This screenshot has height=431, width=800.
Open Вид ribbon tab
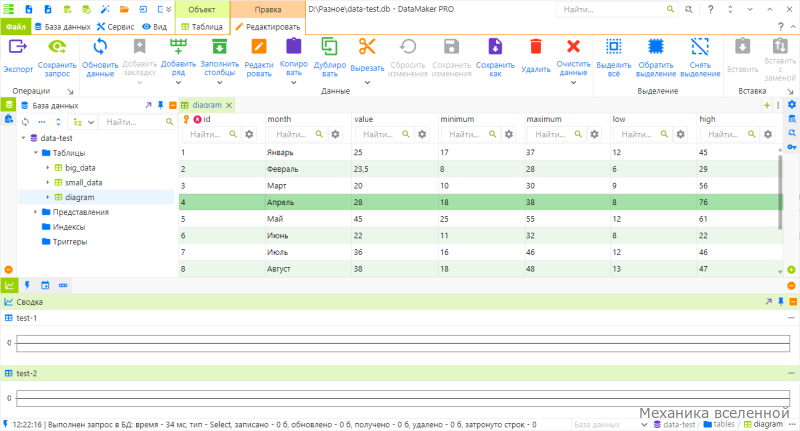155,27
